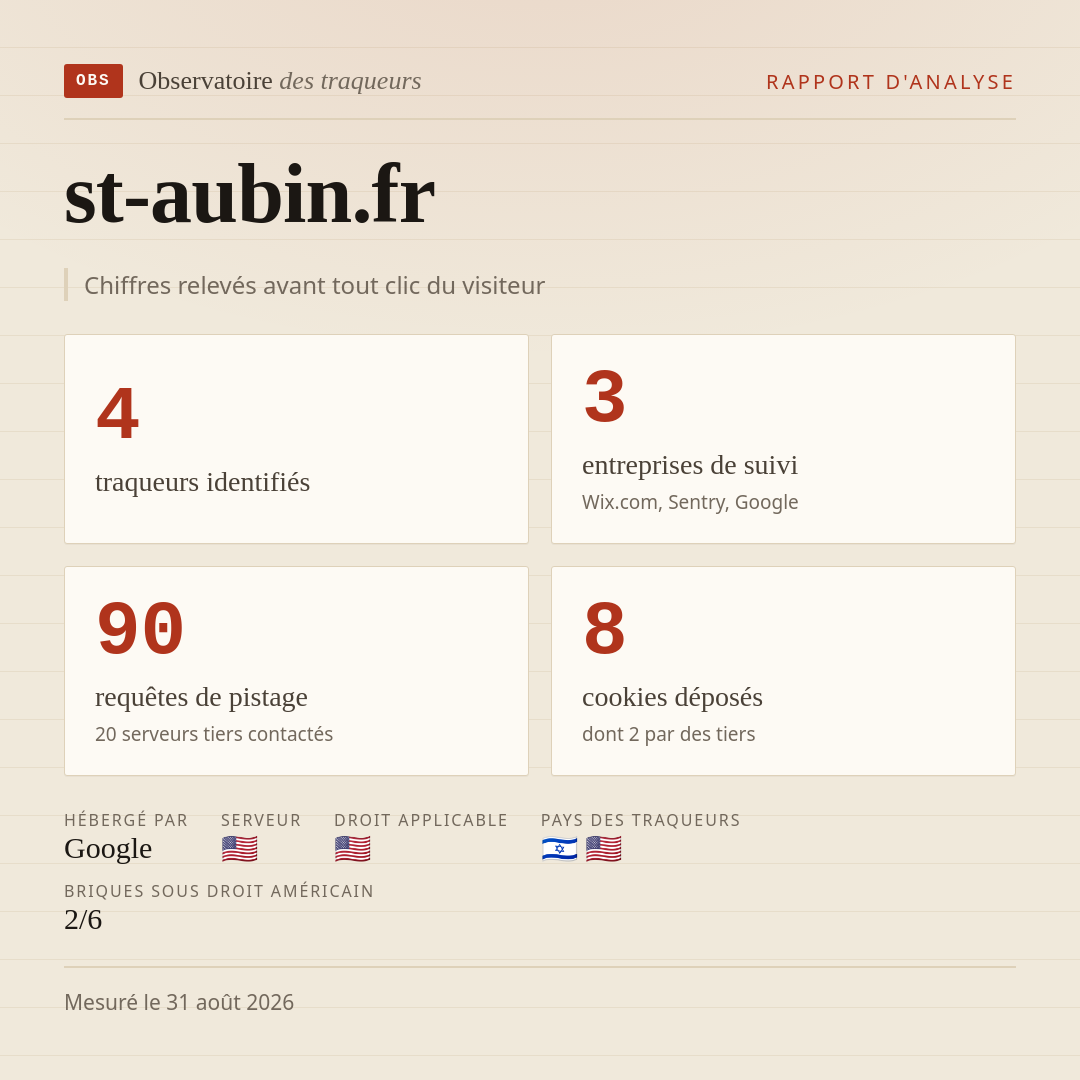Screen dimensions: 1080x1080
Task: Click the 2/6 value
Action: click(x=83, y=920)
